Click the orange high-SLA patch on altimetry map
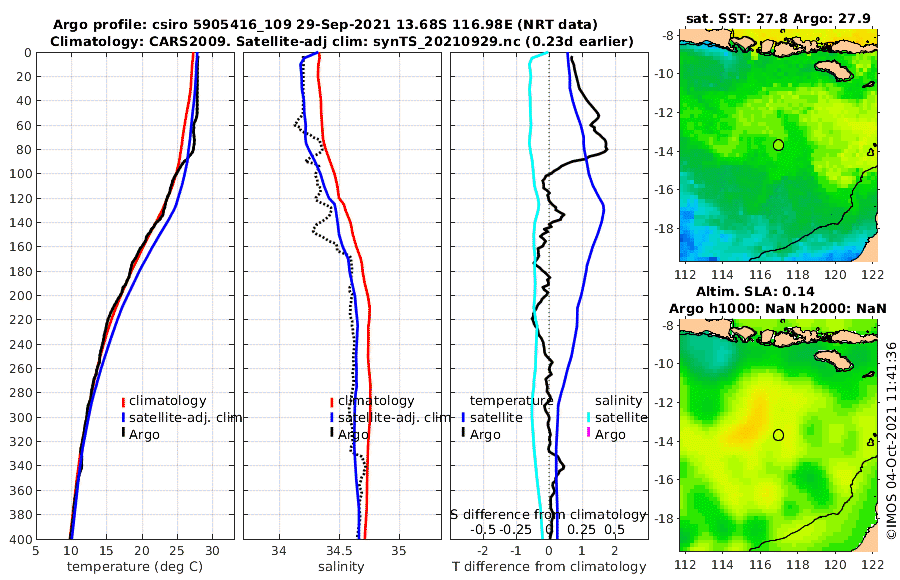 click(751, 424)
